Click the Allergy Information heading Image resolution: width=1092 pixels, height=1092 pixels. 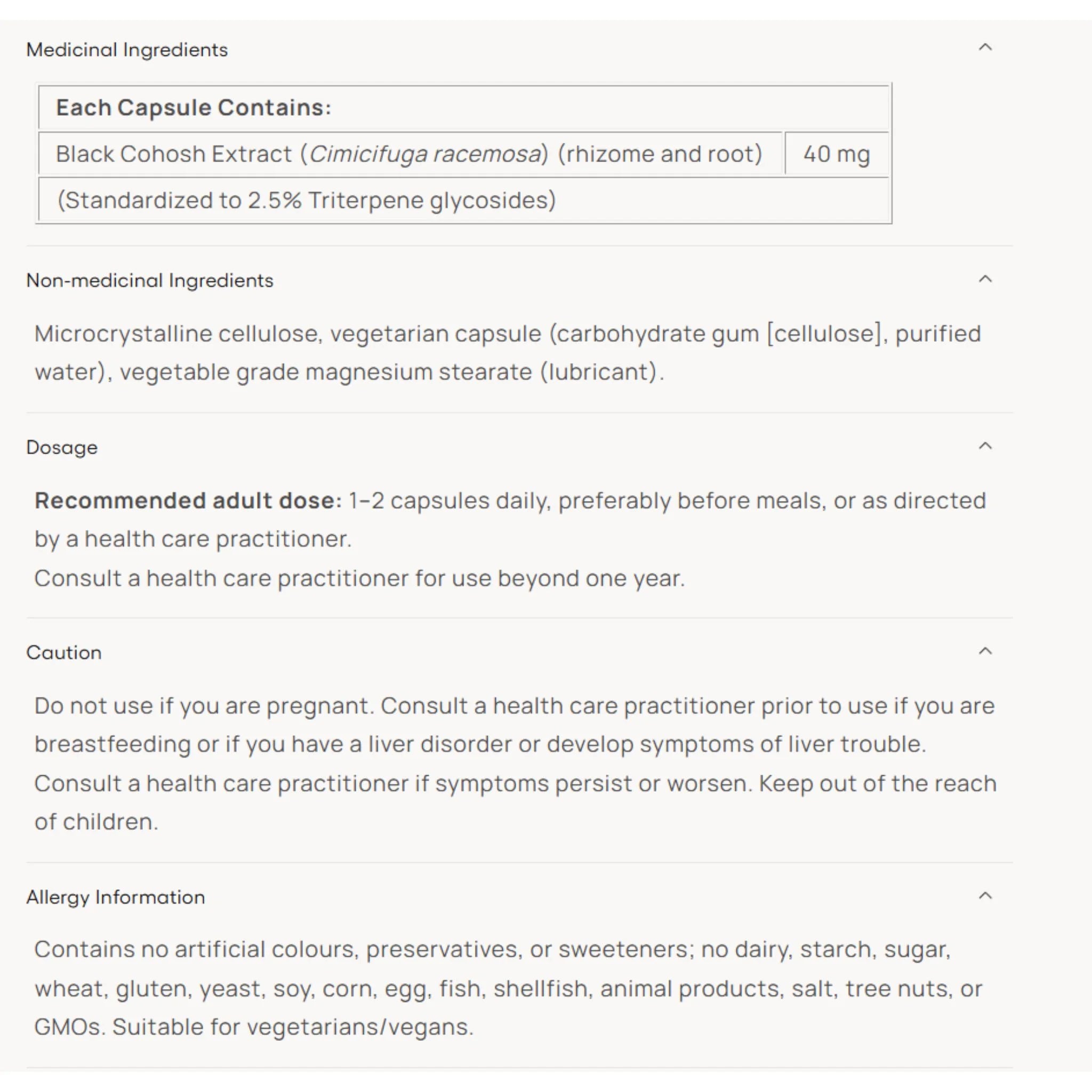coord(116,897)
